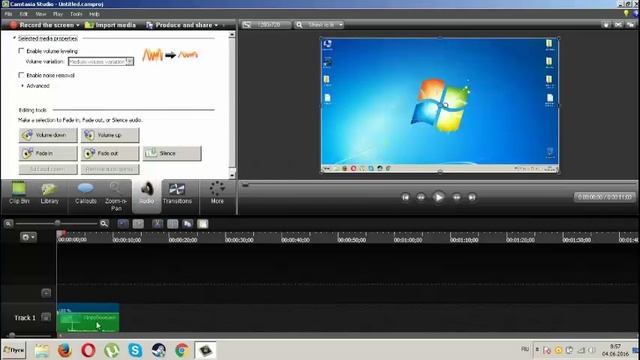Adjust the track height slider below Track 1

[x=12, y=335]
